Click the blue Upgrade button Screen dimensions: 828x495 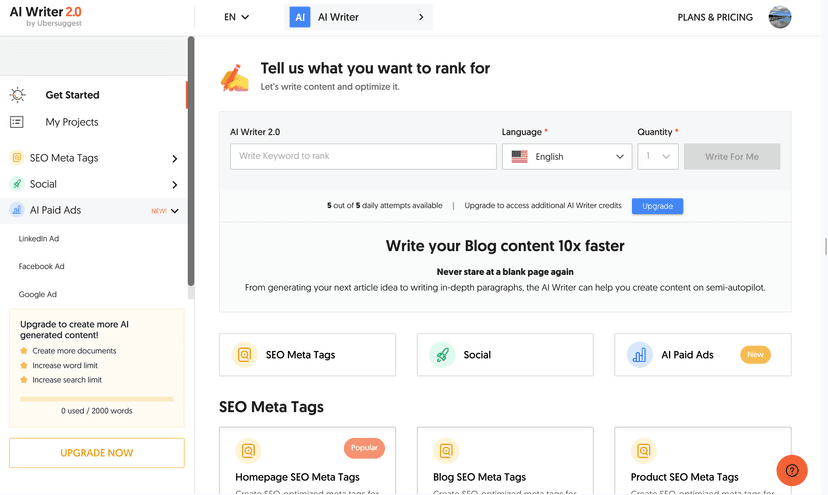(657, 206)
